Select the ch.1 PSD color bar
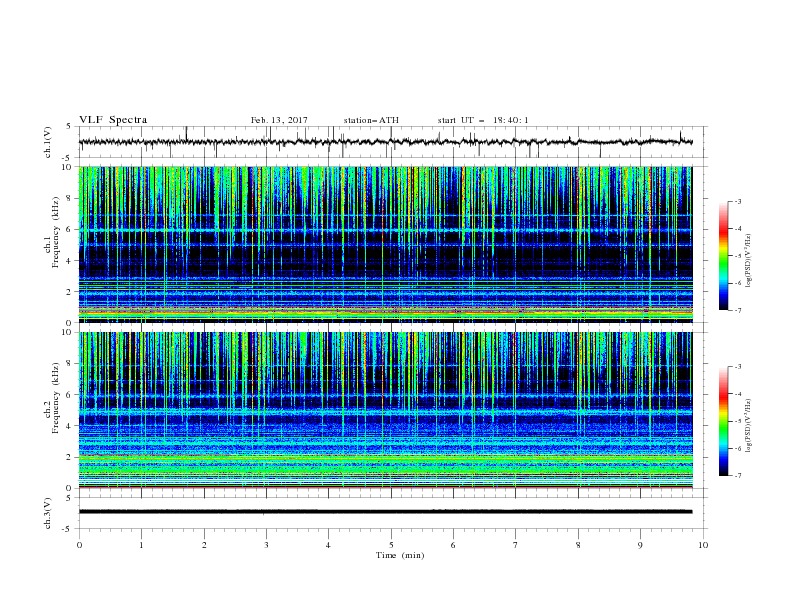Screen dimensions: 792x612 723,256
